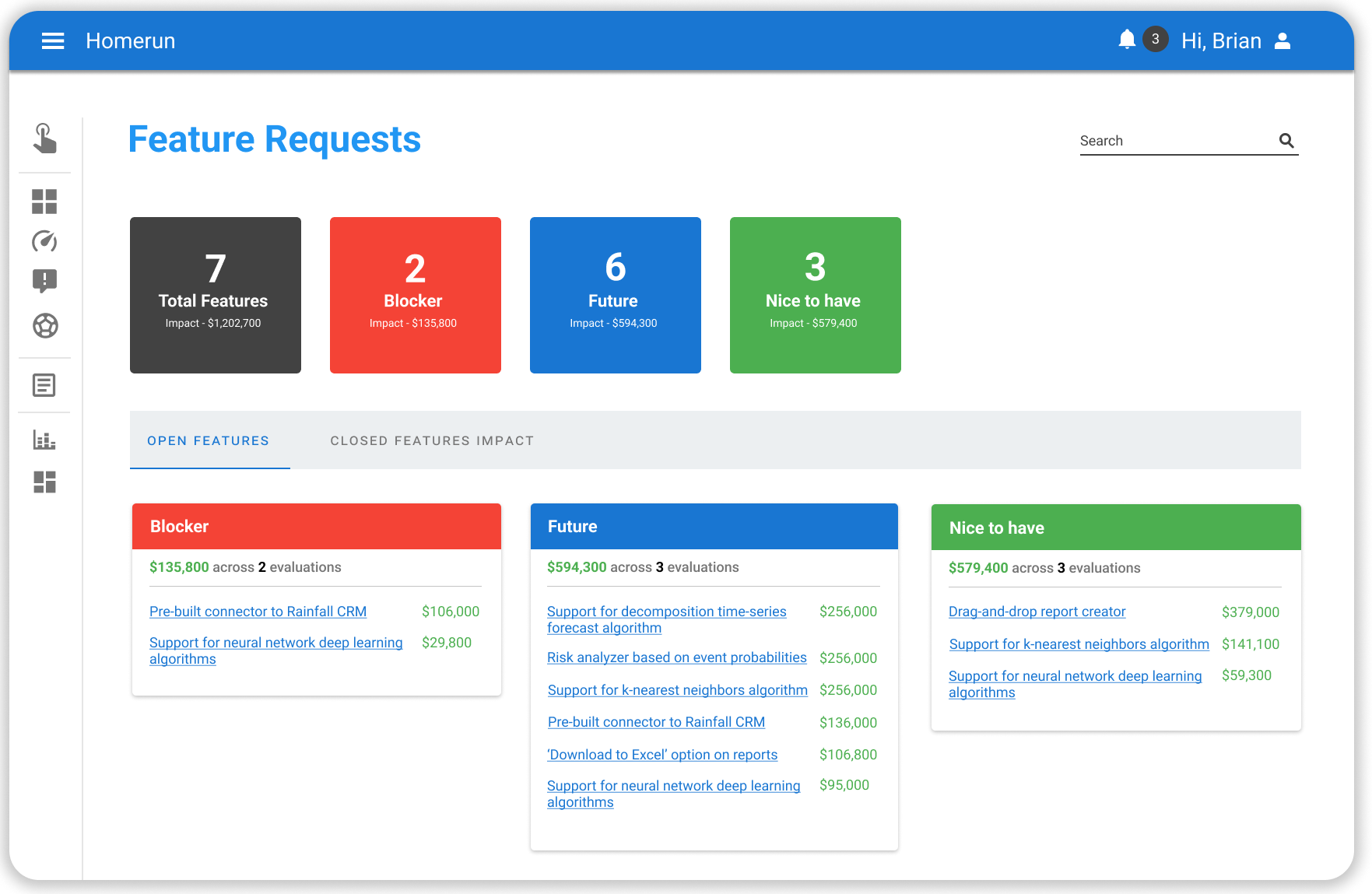Select the bottom tiles sidebar icon
Image resolution: width=1372 pixels, height=894 pixels.
tap(44, 482)
